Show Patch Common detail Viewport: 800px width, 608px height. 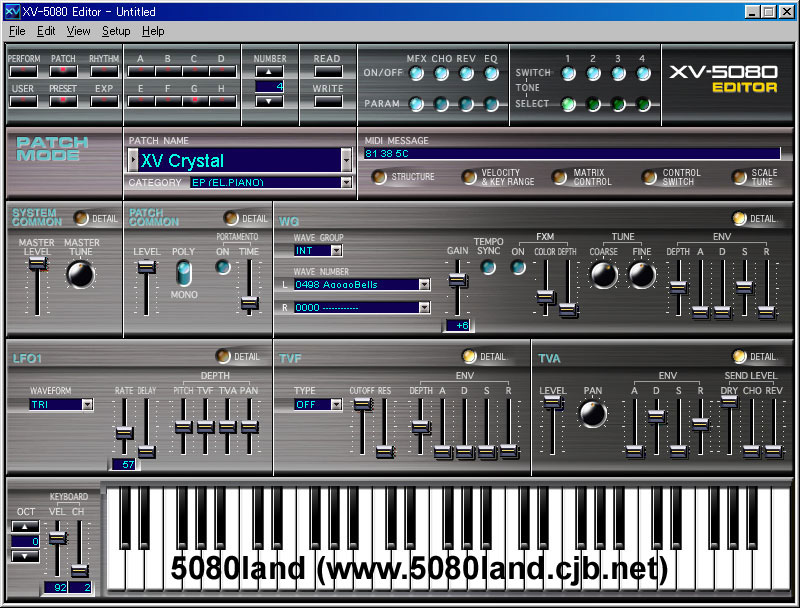coord(231,218)
